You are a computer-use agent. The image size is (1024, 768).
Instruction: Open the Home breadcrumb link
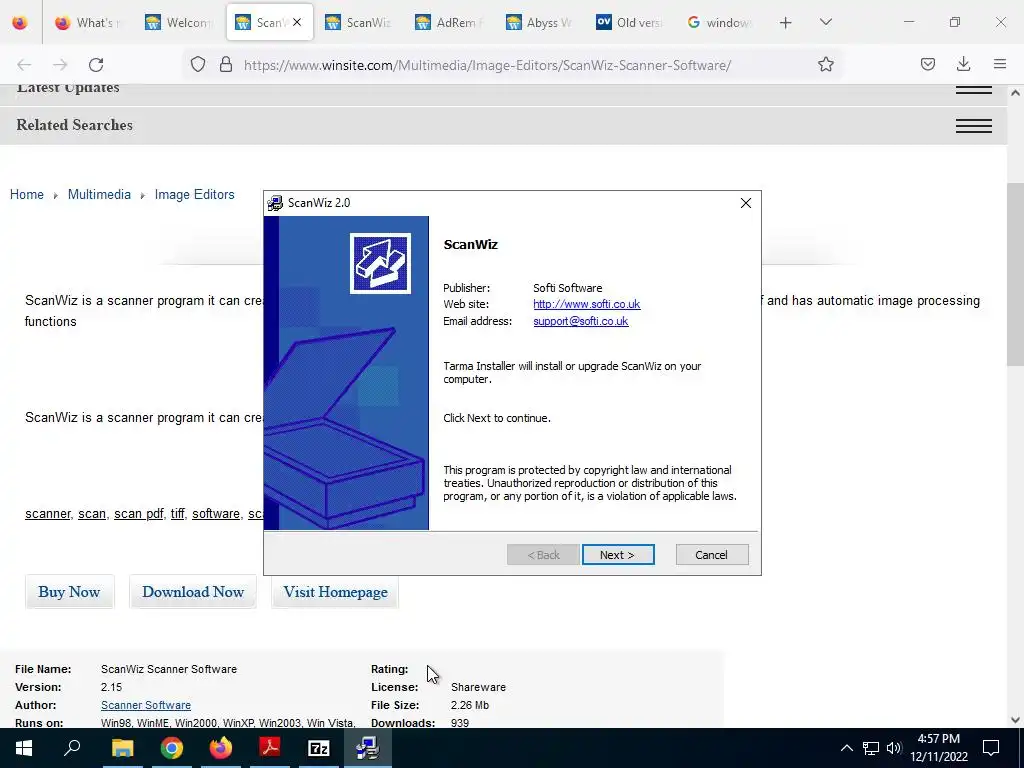coord(27,195)
